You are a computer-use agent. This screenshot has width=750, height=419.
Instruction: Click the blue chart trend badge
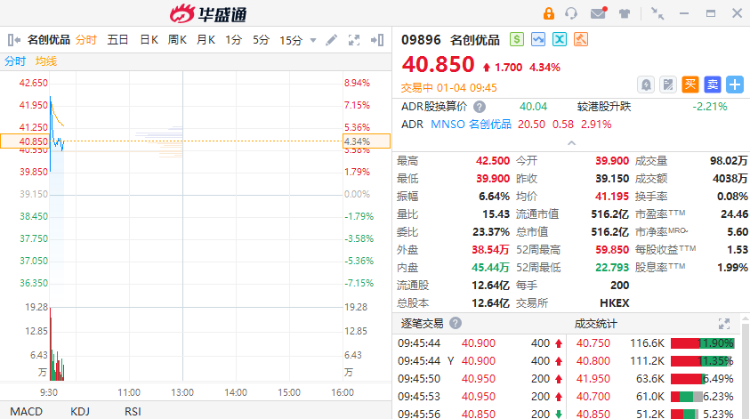pyautogui.click(x=538, y=39)
